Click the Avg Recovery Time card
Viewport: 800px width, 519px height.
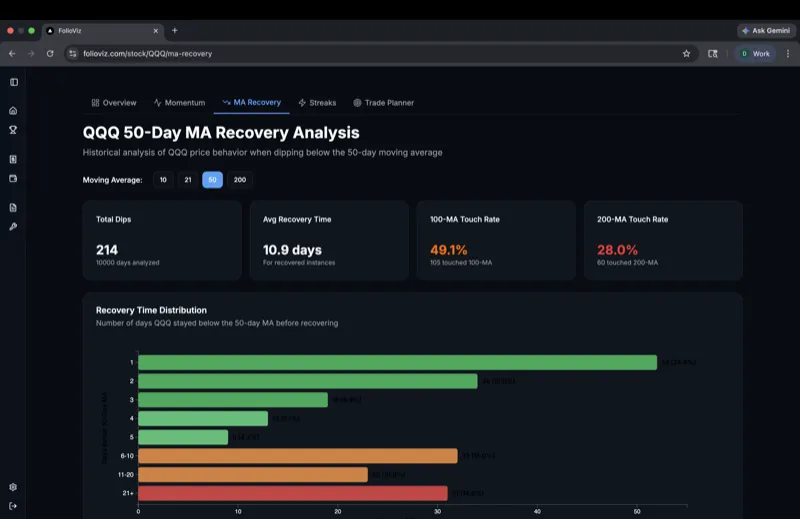coord(329,240)
